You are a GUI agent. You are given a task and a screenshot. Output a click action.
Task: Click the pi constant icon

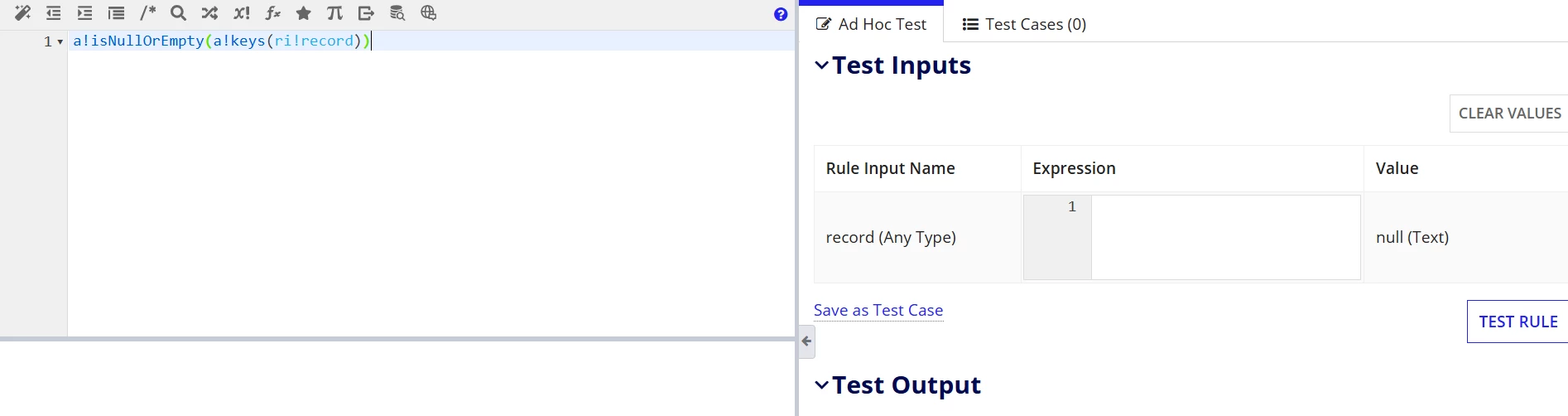click(334, 13)
